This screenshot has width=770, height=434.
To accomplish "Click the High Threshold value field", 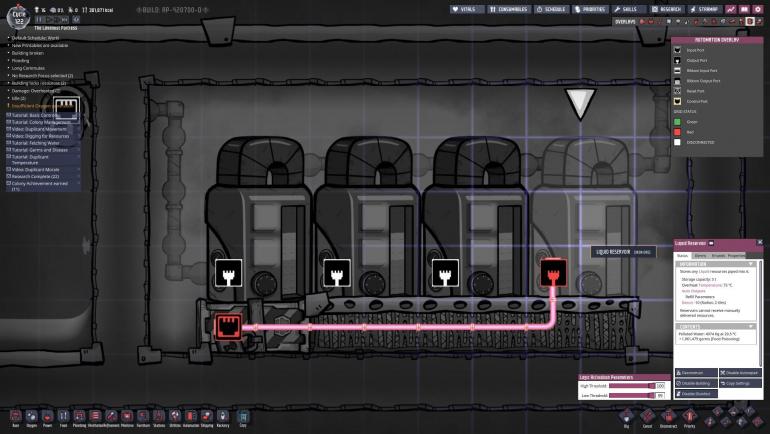I will (660, 386).
